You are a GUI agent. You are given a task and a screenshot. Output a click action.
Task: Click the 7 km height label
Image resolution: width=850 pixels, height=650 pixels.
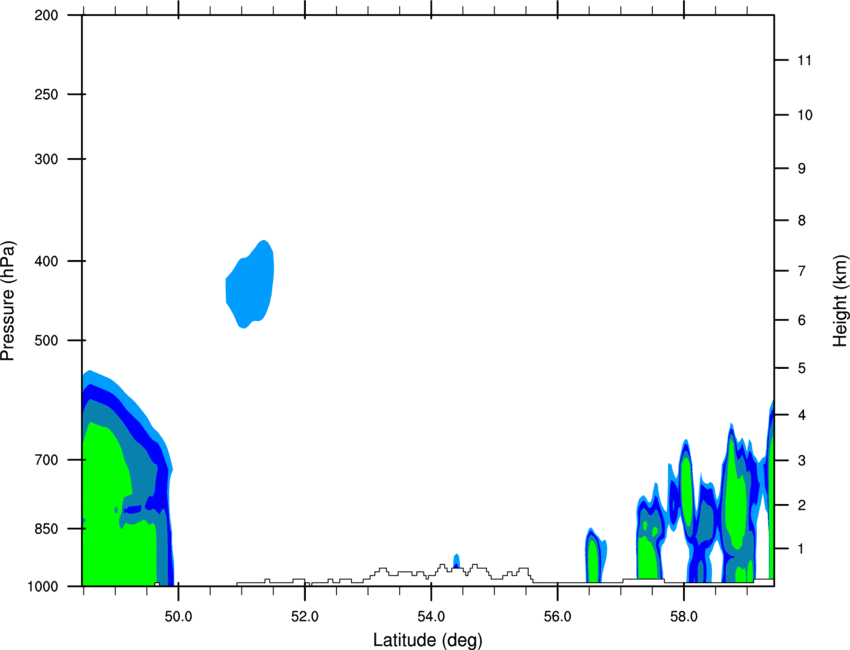pyautogui.click(x=801, y=271)
